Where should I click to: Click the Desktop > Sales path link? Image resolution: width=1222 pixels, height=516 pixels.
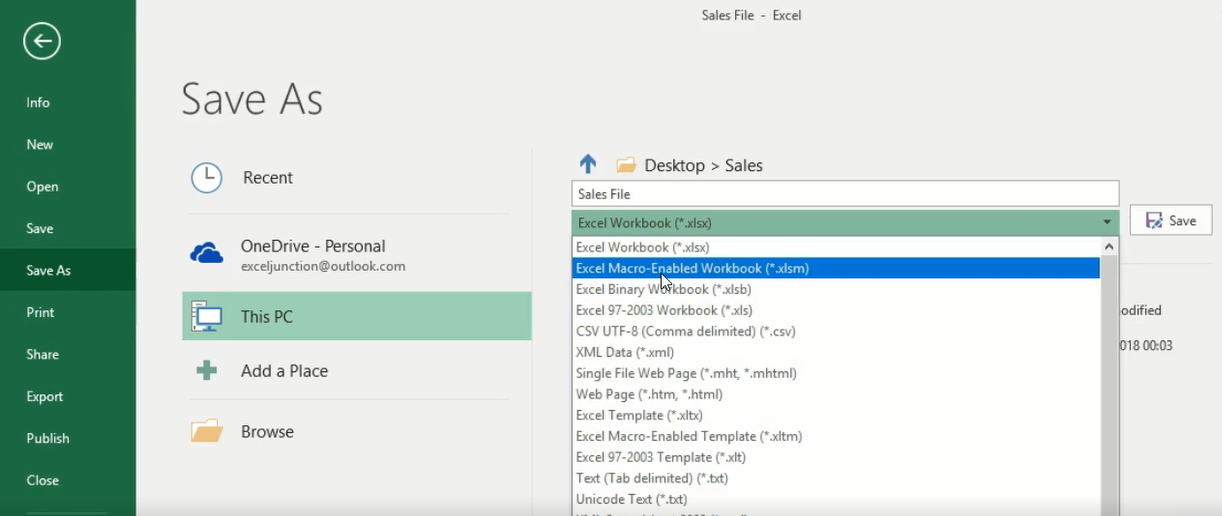tap(703, 165)
